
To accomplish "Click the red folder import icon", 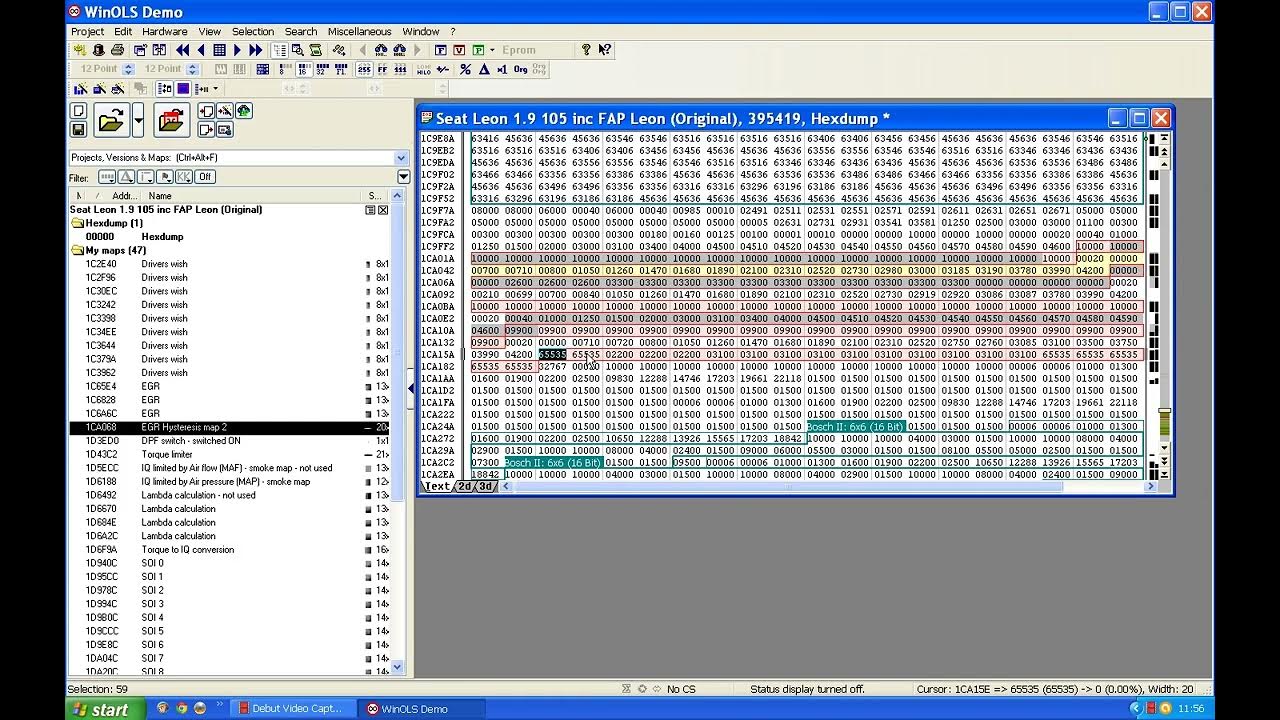I will pyautogui.click(x=171, y=120).
